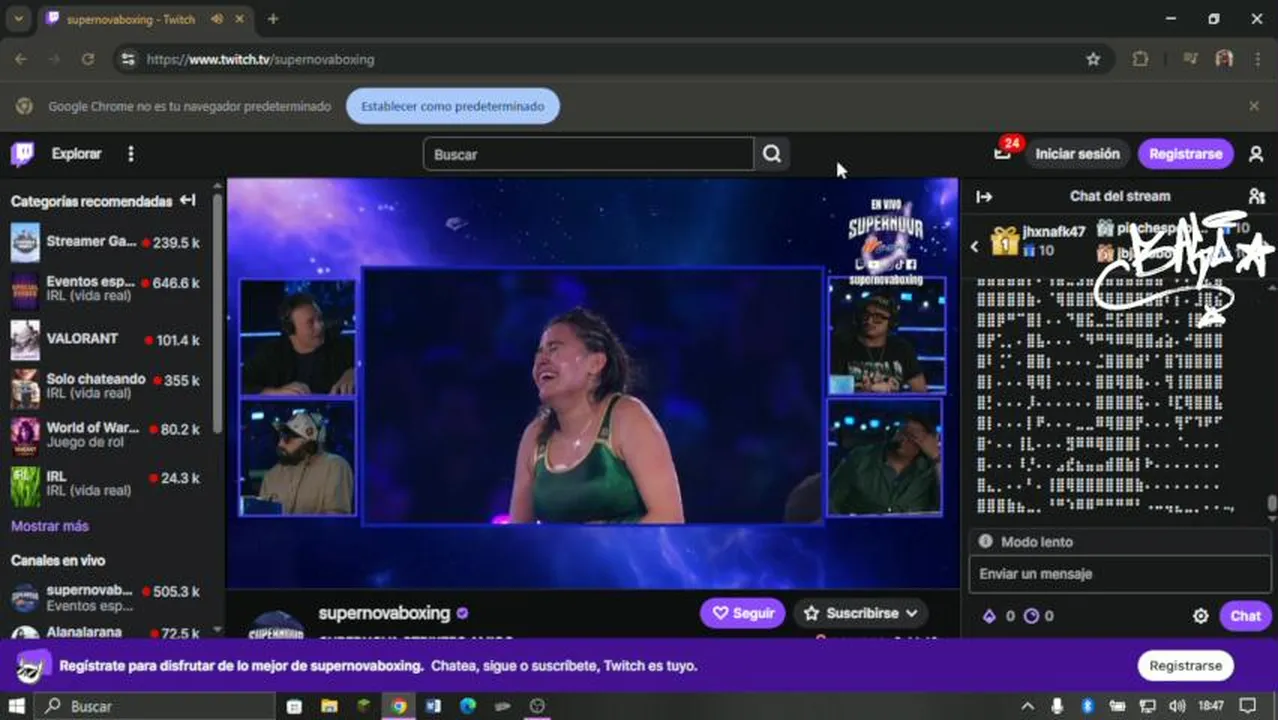Open Explorar in top navigation
Screen dimensions: 1278x720
coord(76,154)
